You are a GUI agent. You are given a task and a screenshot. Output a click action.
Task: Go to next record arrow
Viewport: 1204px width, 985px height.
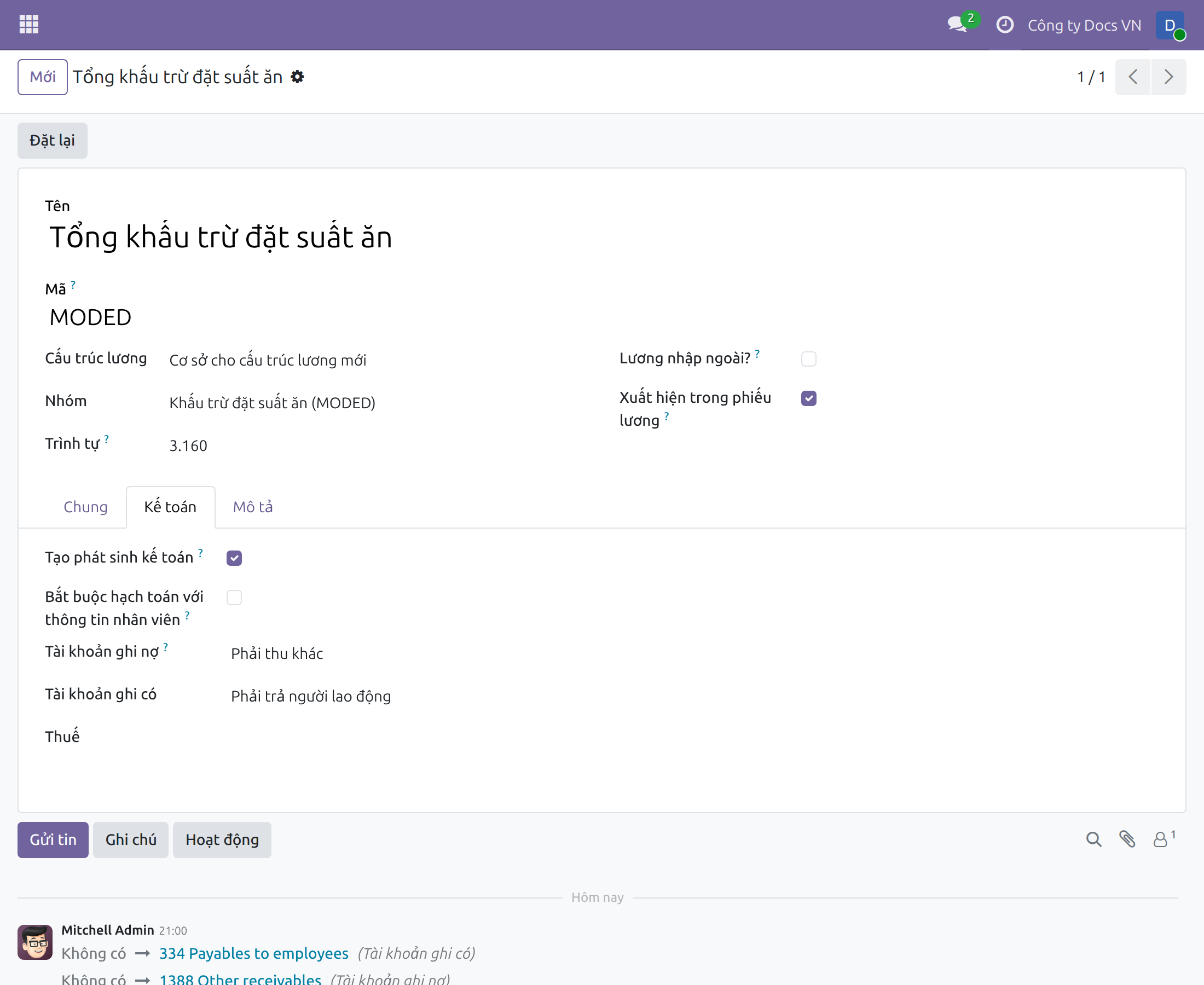(1168, 77)
